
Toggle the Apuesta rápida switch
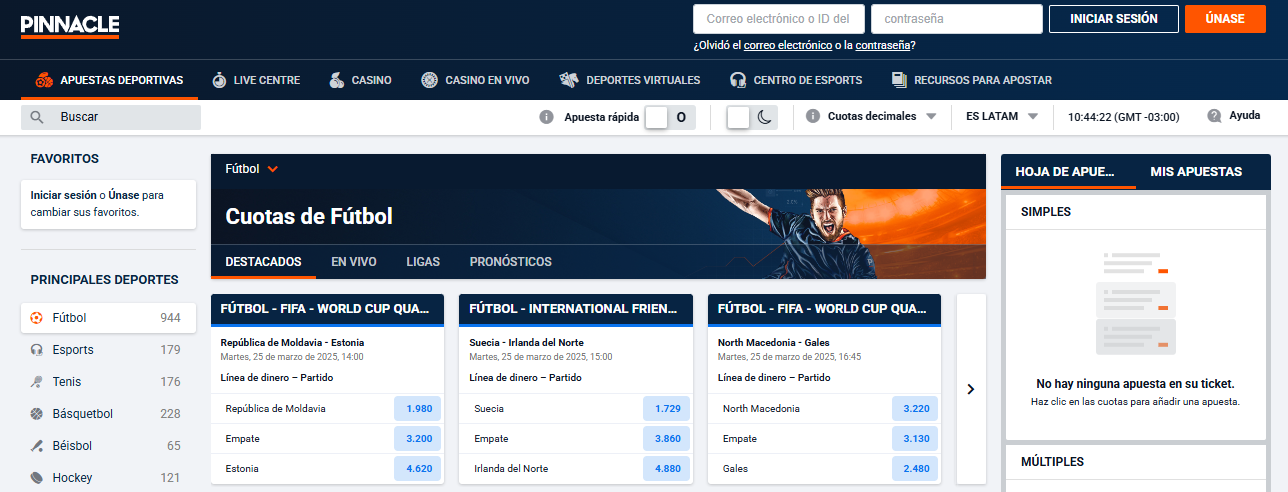pyautogui.click(x=668, y=117)
